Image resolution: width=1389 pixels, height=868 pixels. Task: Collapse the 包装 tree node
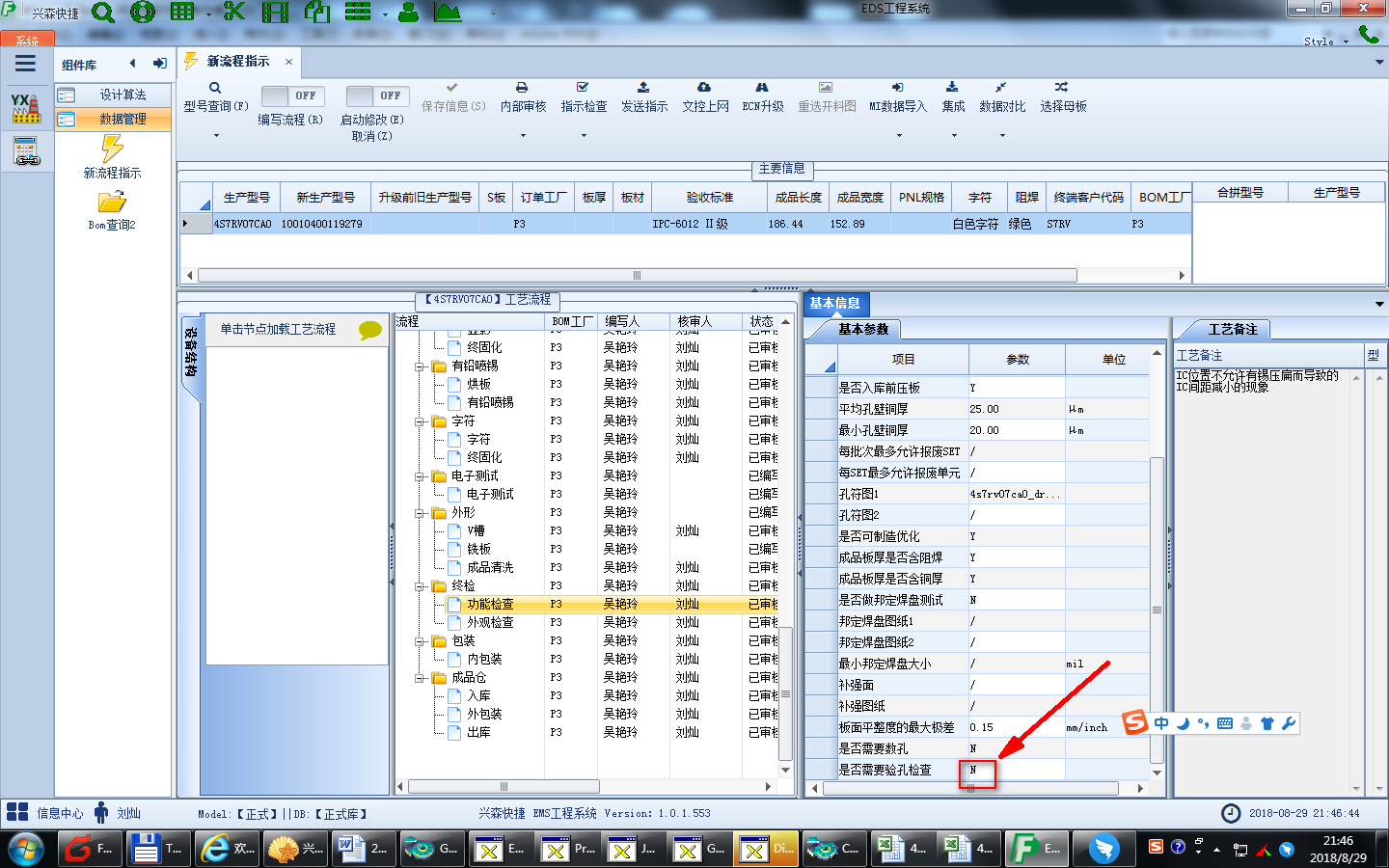click(x=421, y=641)
